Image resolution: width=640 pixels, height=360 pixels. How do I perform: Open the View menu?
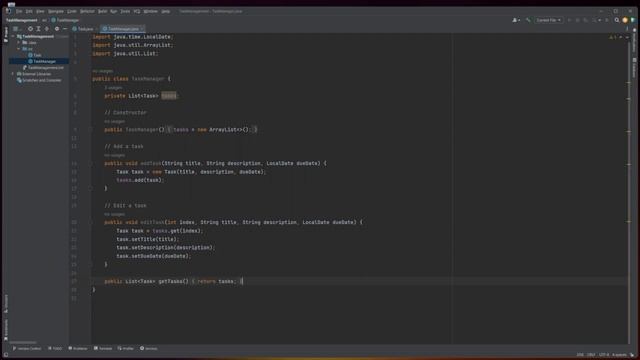click(x=40, y=11)
